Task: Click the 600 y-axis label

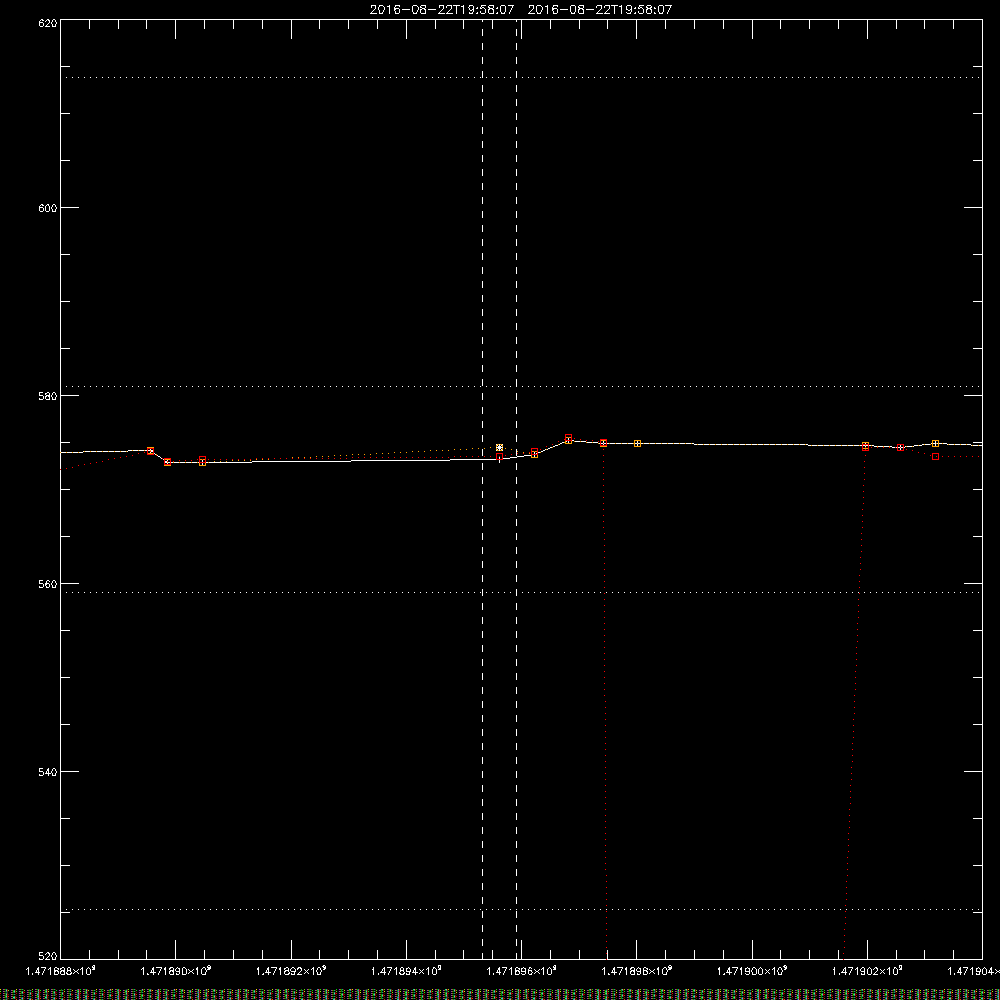Action: click(x=48, y=208)
